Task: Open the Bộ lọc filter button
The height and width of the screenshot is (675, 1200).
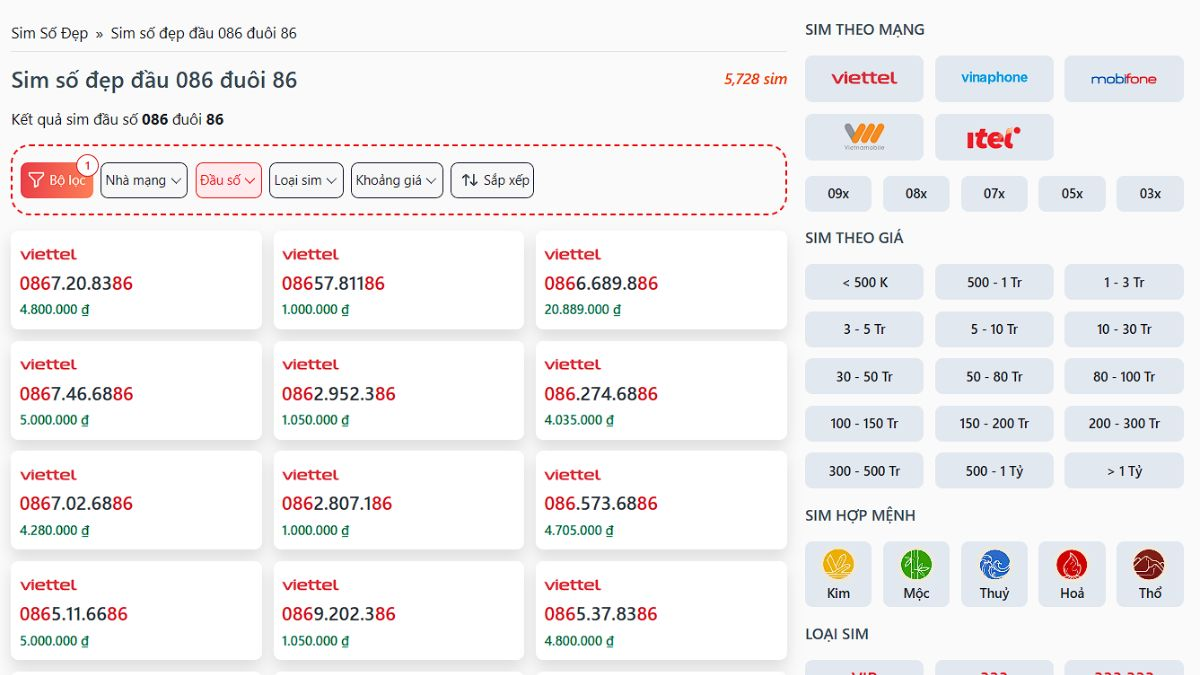Action: [x=57, y=180]
